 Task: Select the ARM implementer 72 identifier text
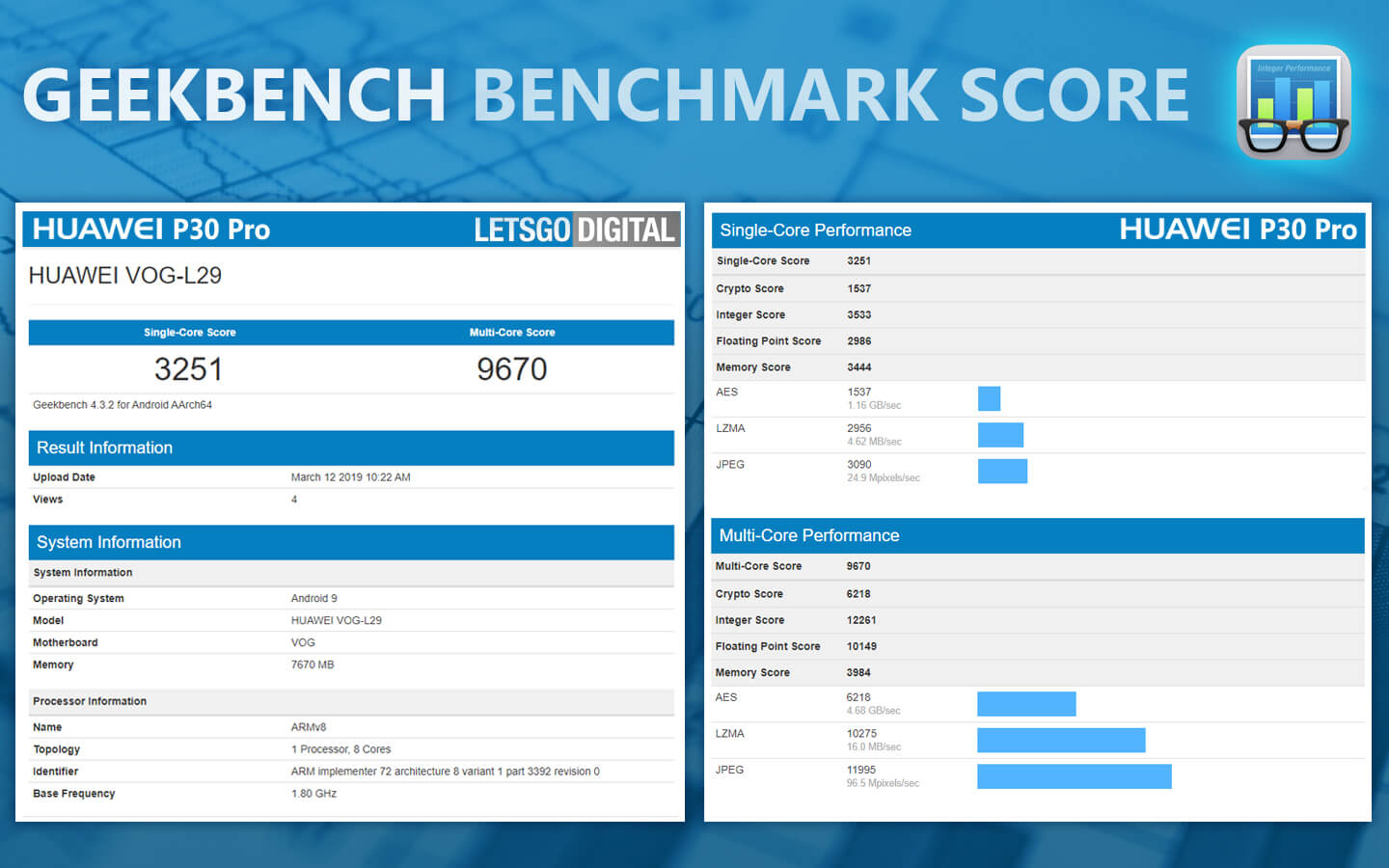click(446, 773)
